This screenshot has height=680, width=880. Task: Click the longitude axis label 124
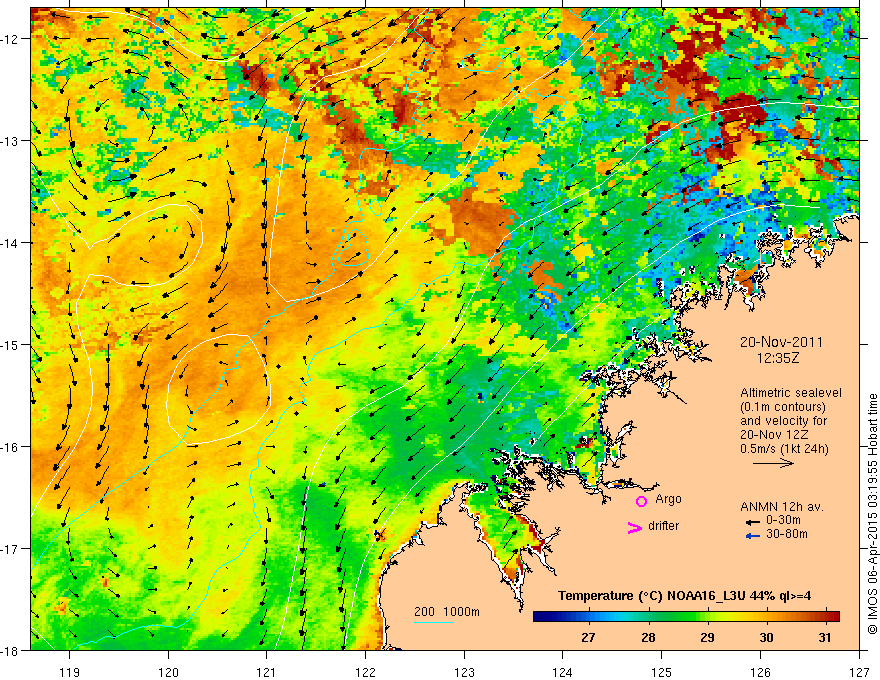(563, 672)
